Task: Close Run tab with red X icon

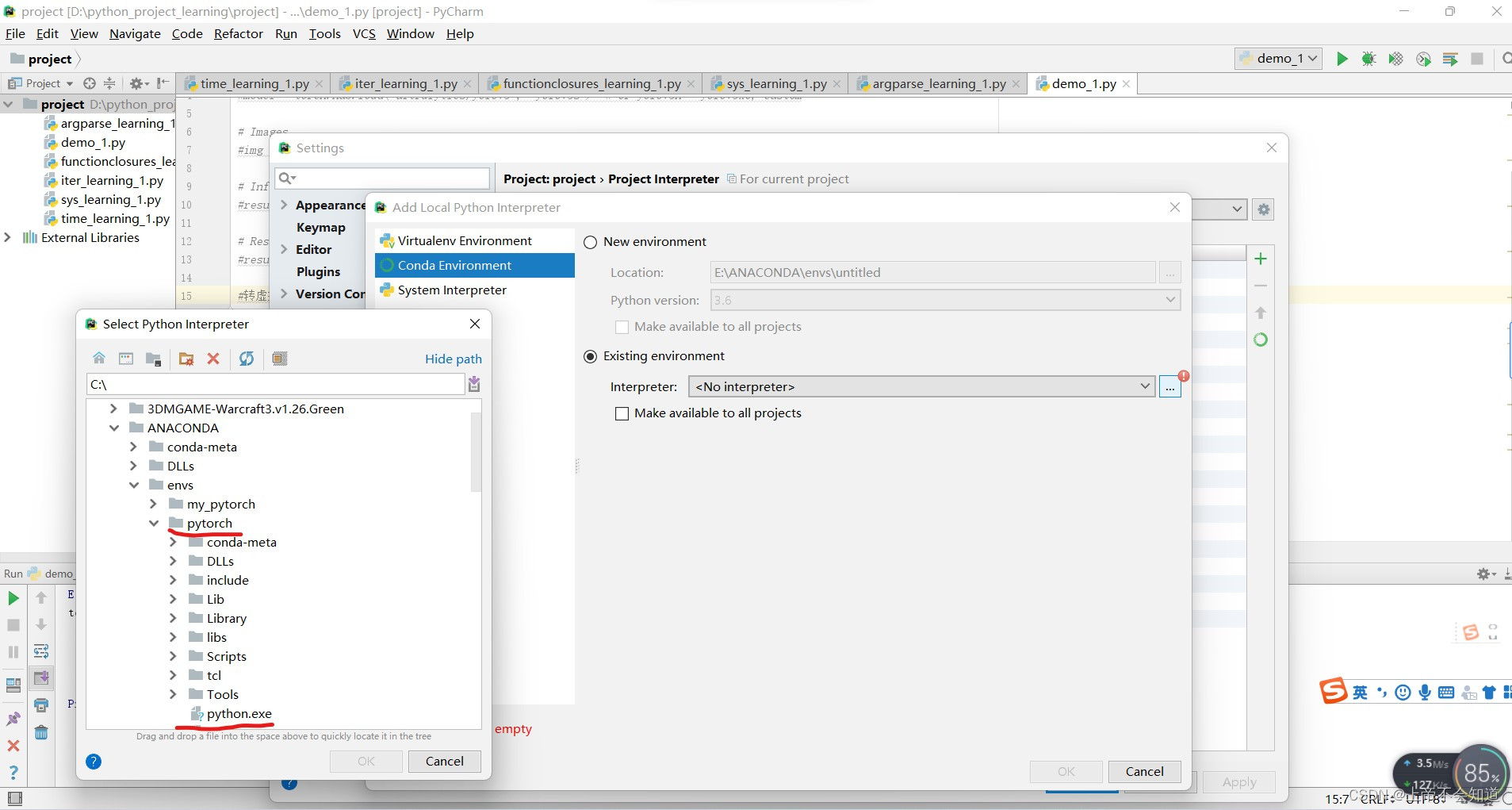Action: click(13, 746)
